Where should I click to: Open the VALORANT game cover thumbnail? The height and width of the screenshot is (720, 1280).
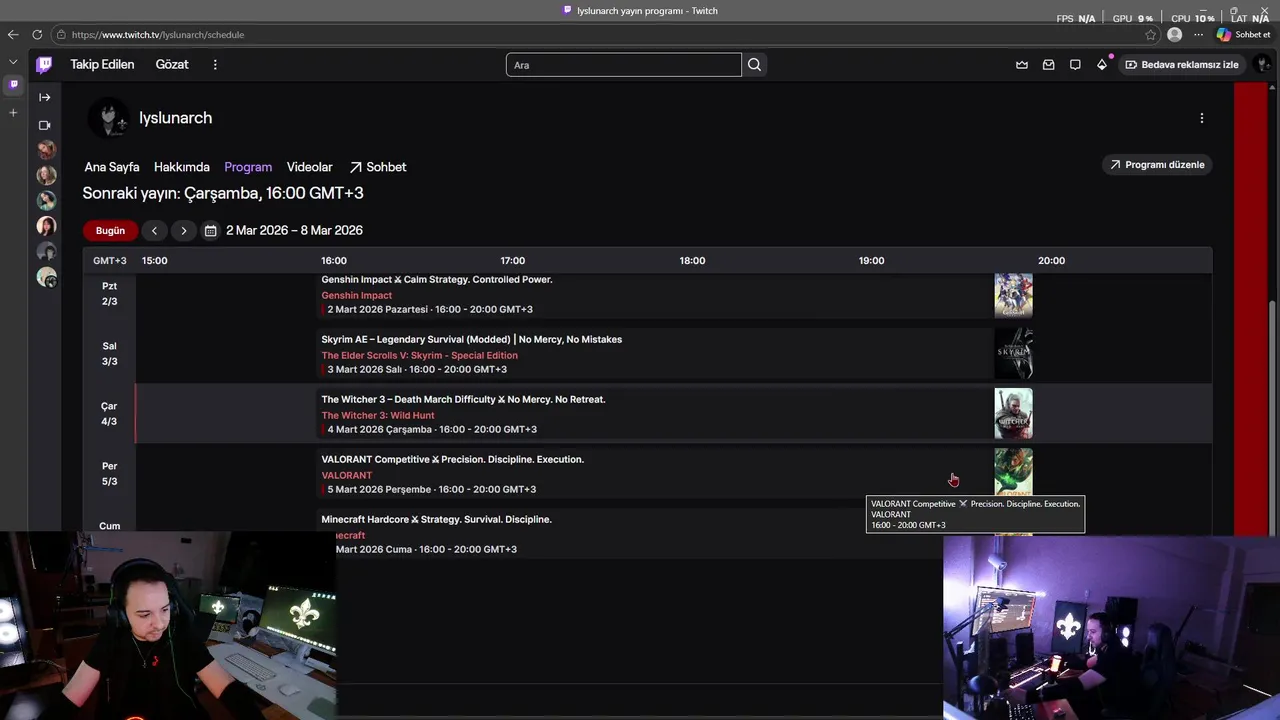[1013, 473]
